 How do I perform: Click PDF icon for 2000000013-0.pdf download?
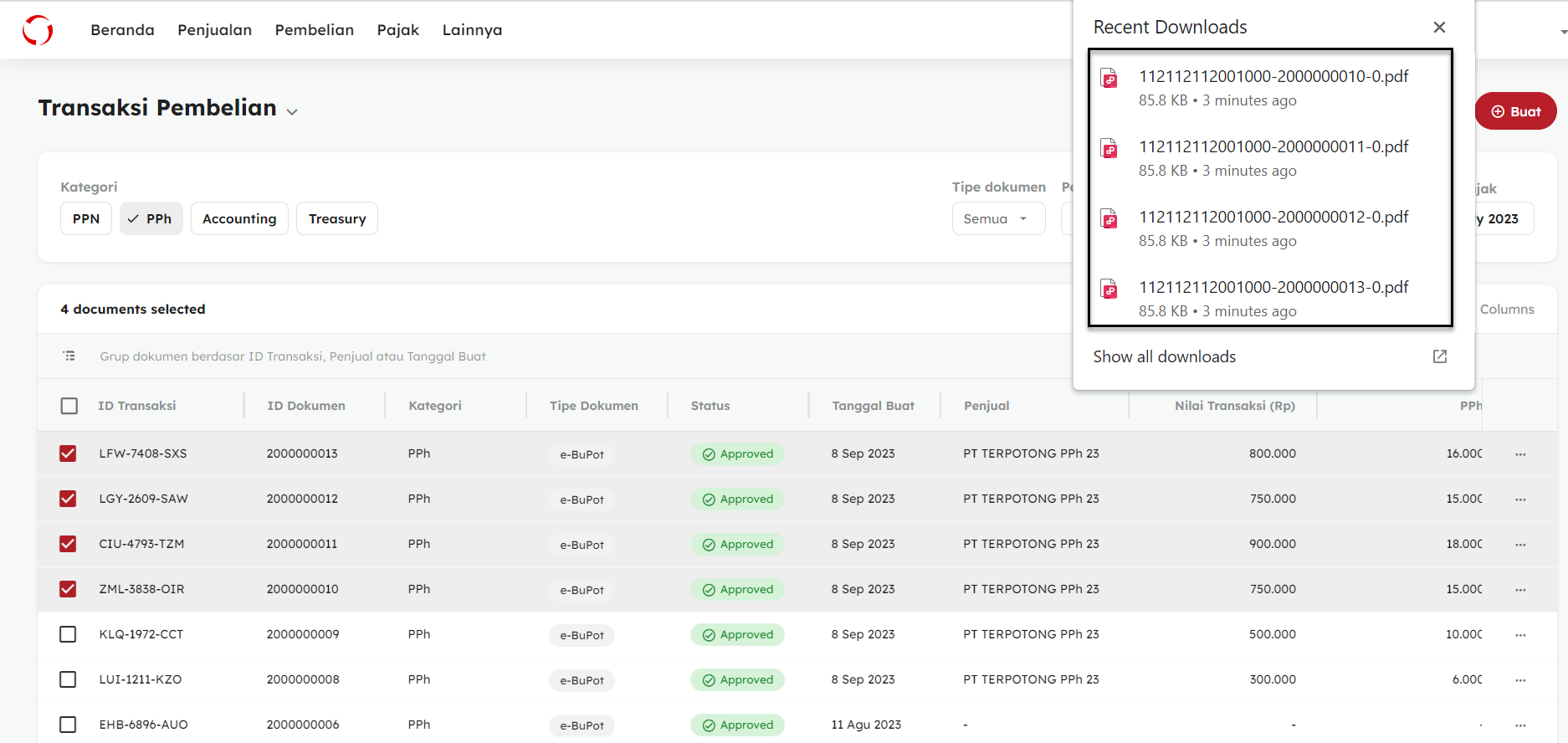(1109, 290)
